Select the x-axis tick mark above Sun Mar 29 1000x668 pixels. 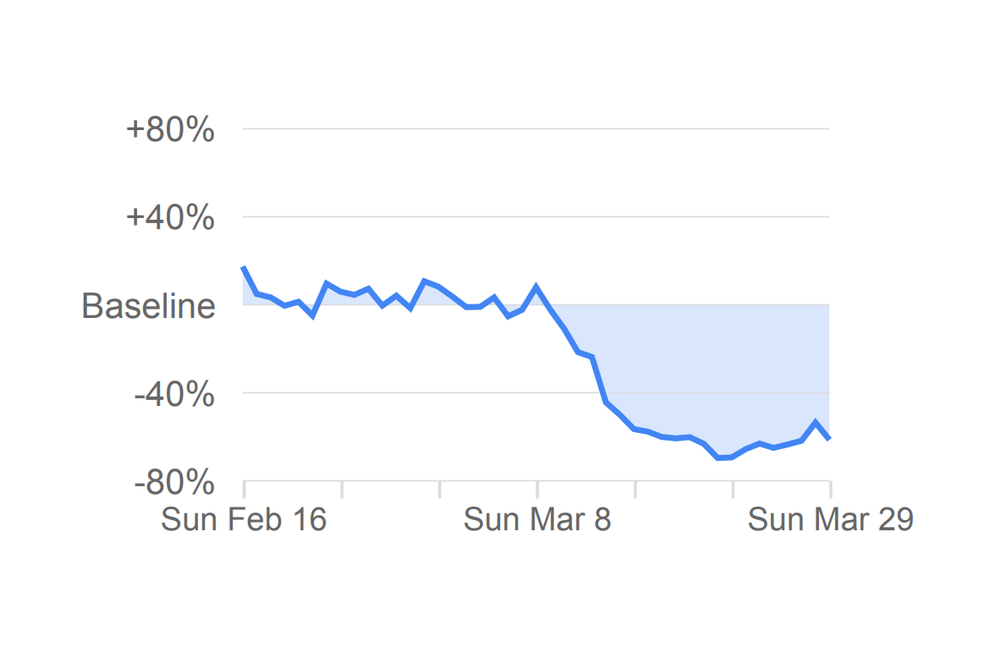pyautogui.click(x=830, y=489)
